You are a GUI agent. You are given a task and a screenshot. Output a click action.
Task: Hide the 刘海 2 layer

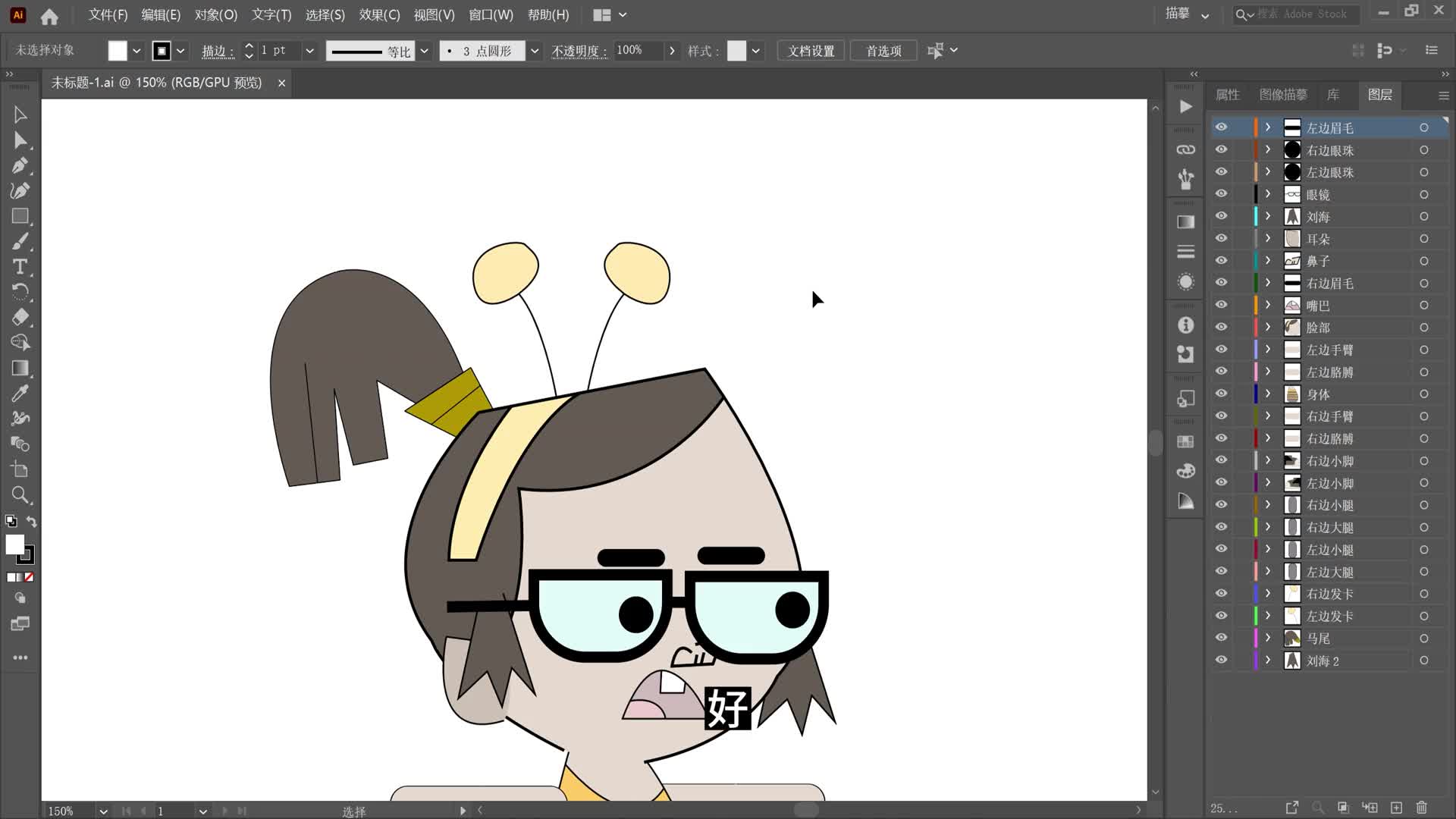pos(1221,661)
